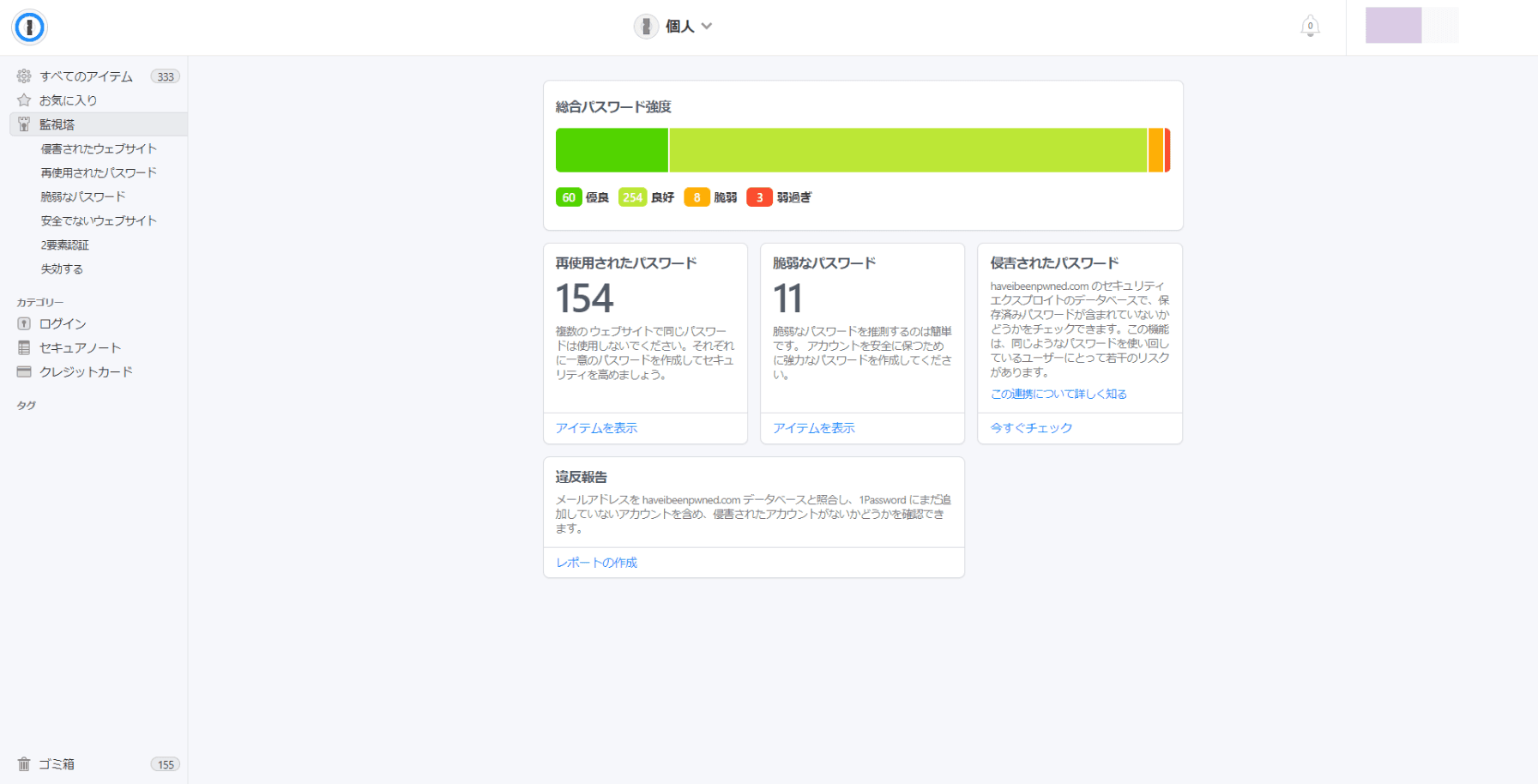The width and height of the screenshot is (1538, 784).
Task: Click the light green 良好 strength bar segment
Action: (908, 150)
